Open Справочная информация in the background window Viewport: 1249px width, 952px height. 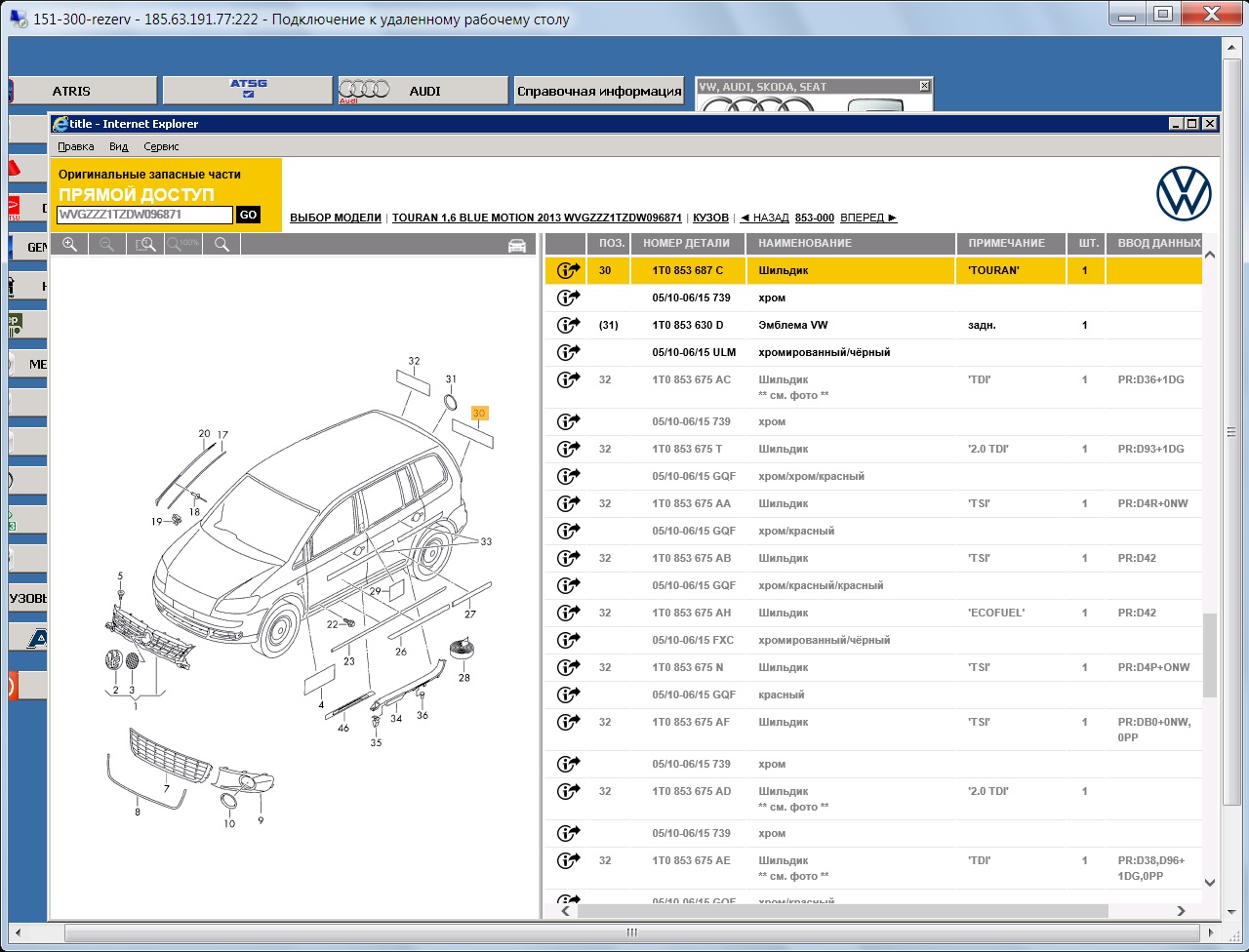[x=599, y=91]
